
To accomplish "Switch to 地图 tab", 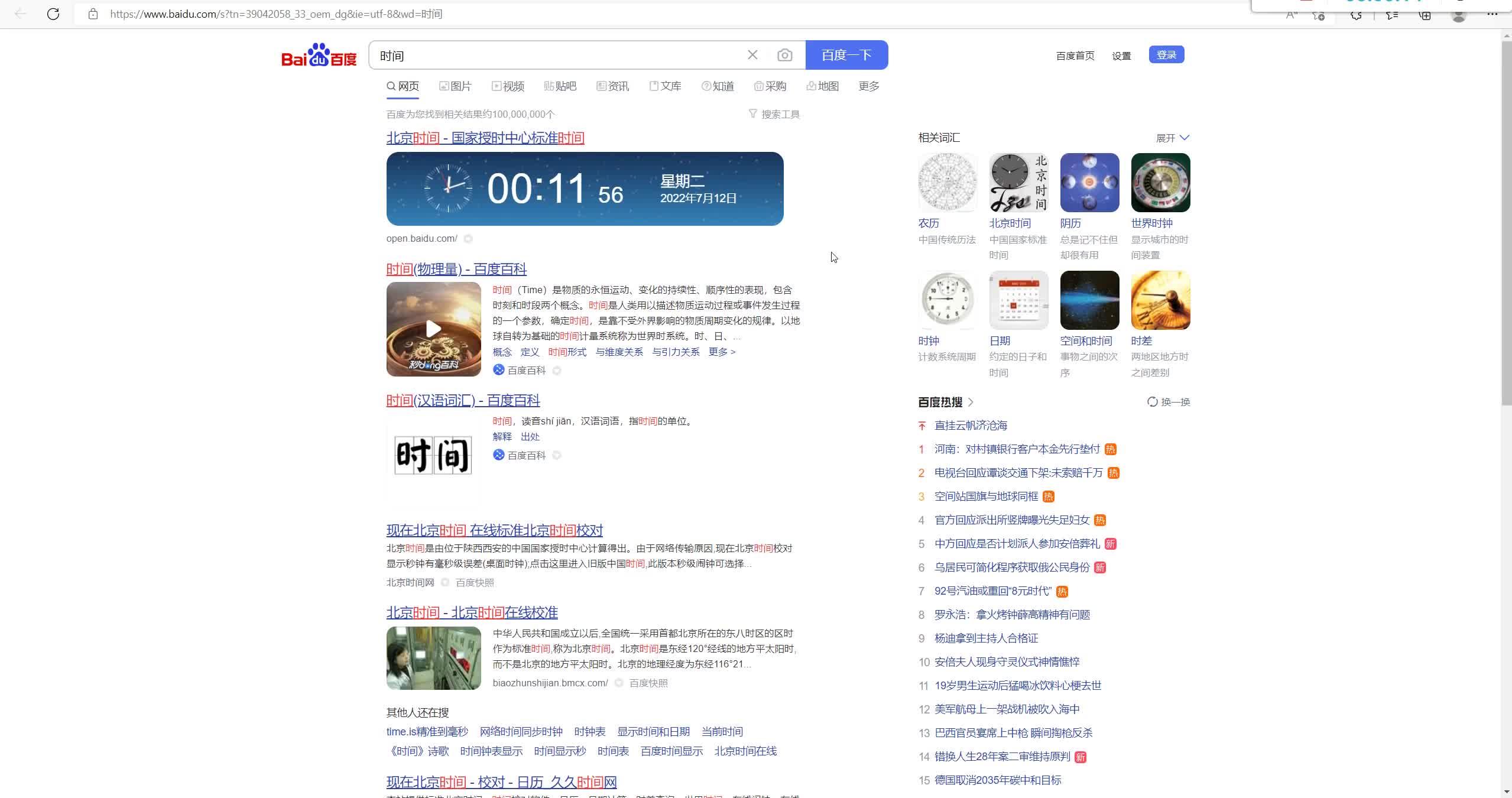I will 822,86.
